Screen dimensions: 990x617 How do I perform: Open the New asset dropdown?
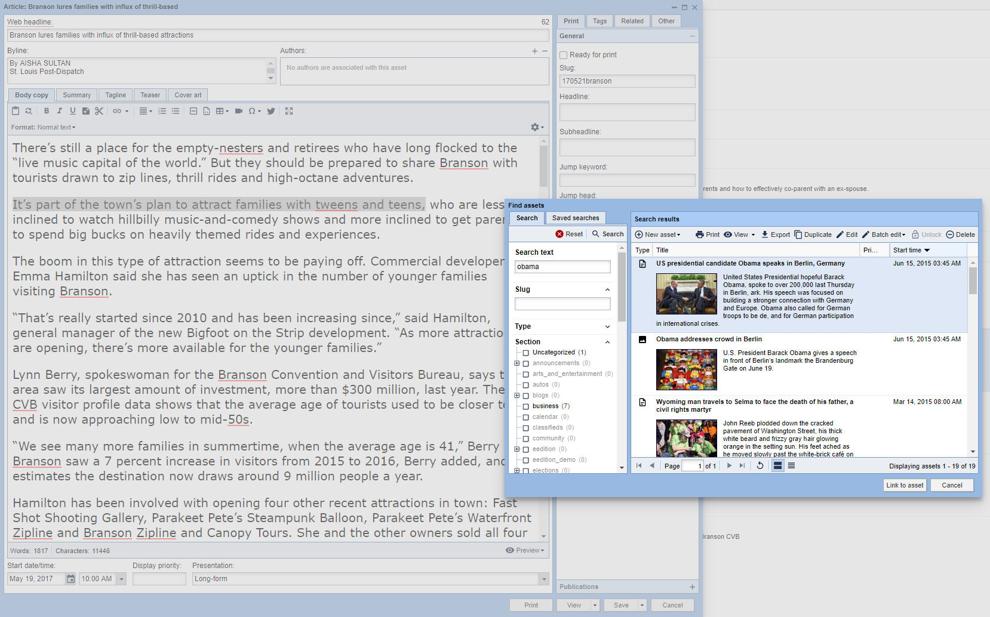657,234
